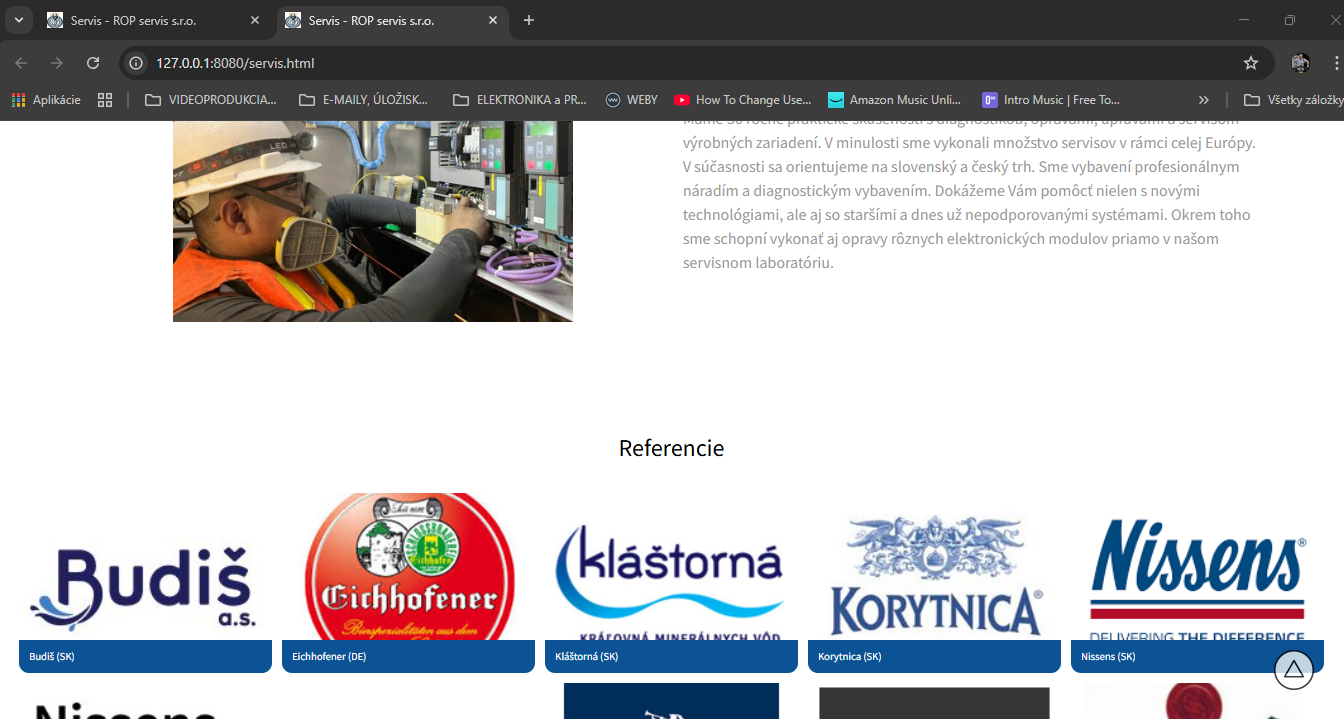Click the site information icon in address bar
The height and width of the screenshot is (719, 1344).
point(137,63)
